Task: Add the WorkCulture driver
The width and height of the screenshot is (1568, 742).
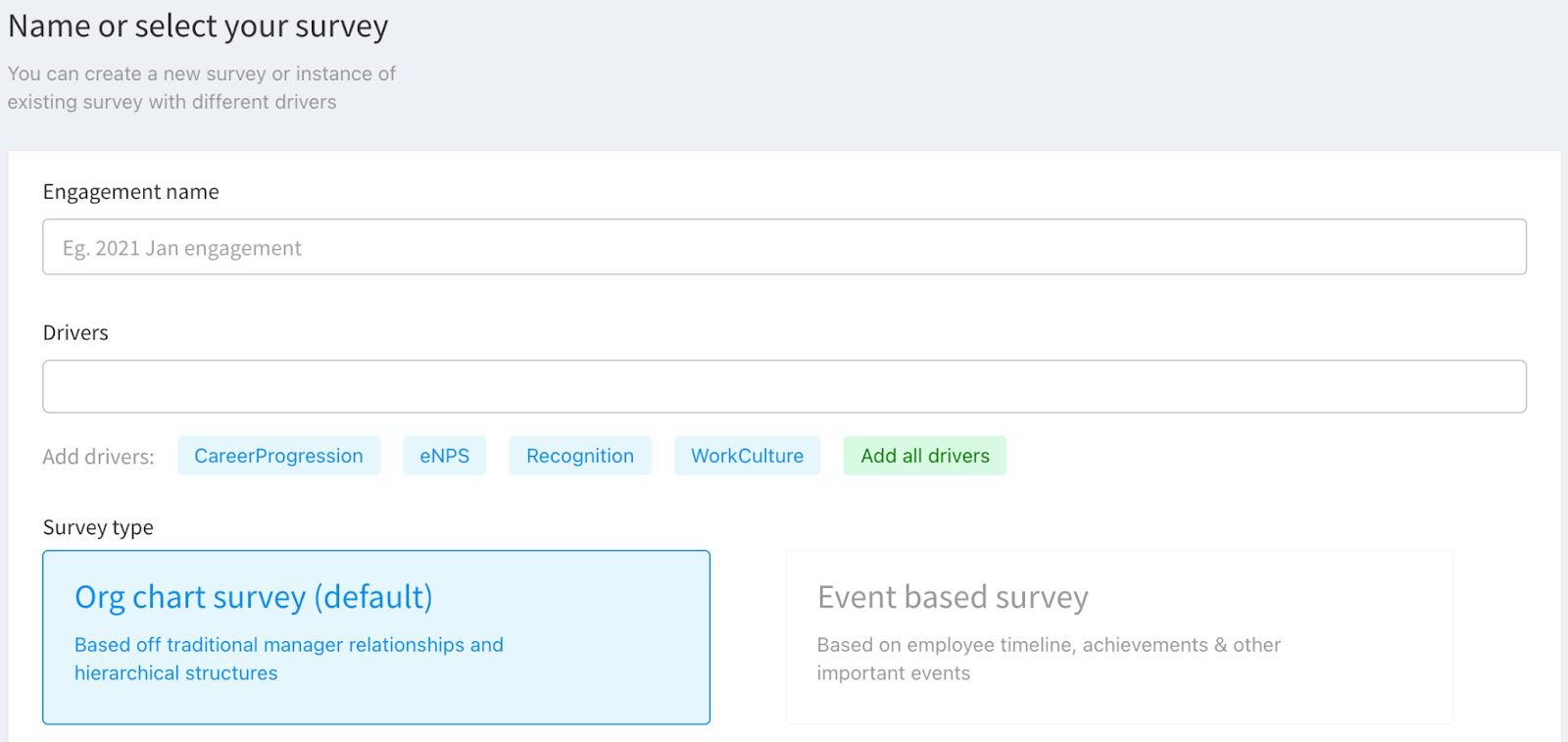Action: pyautogui.click(x=747, y=456)
